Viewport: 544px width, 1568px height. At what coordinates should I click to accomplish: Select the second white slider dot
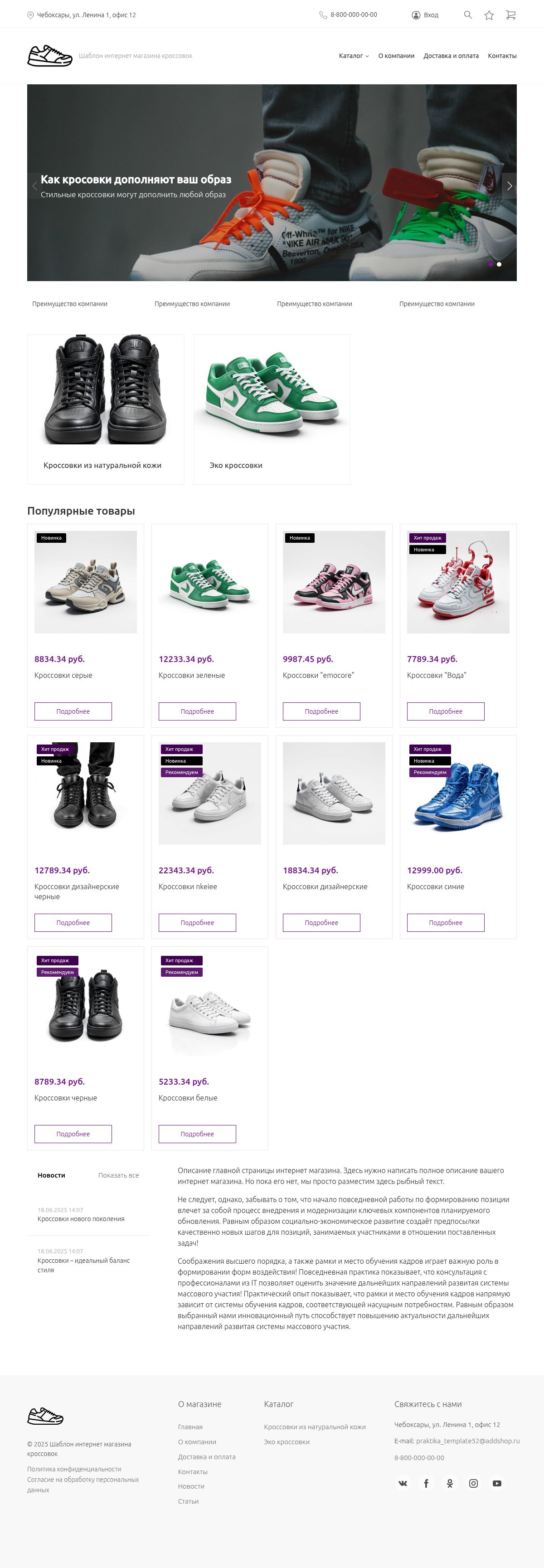pyautogui.click(x=499, y=264)
